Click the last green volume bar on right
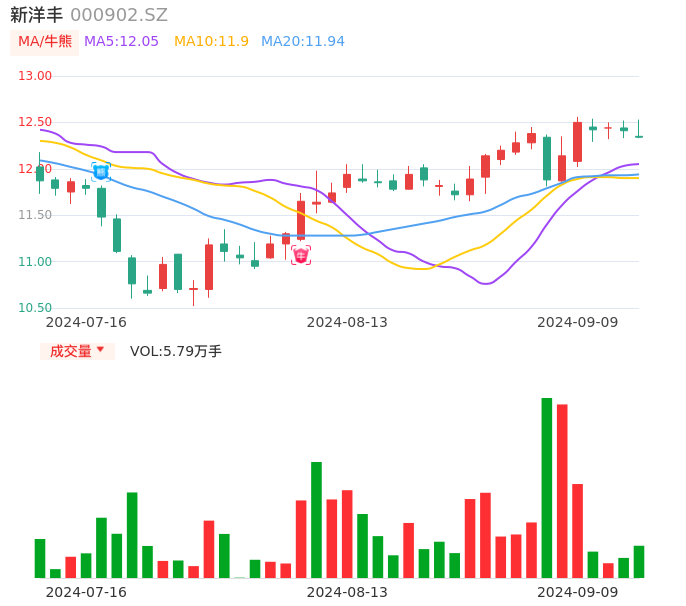This screenshot has height=606, width=686. pos(639,562)
